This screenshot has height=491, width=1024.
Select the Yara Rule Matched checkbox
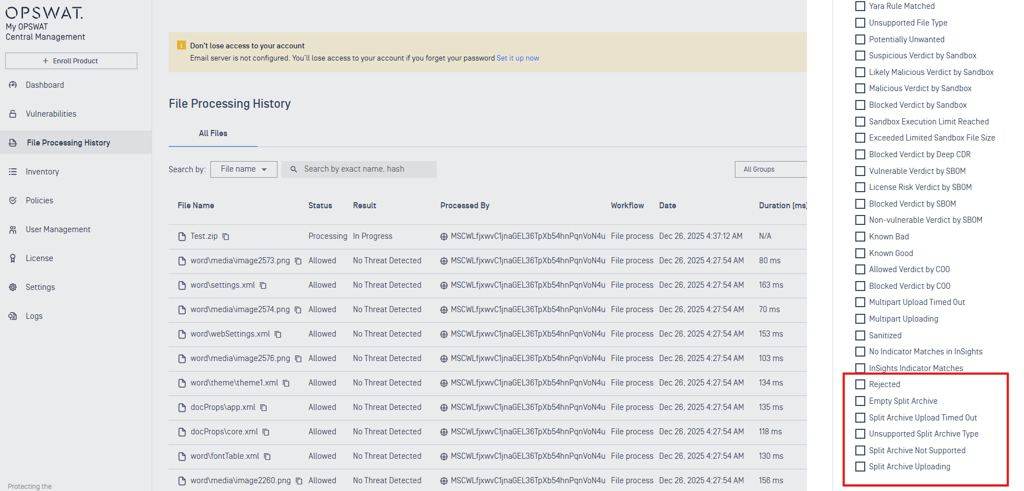click(860, 6)
